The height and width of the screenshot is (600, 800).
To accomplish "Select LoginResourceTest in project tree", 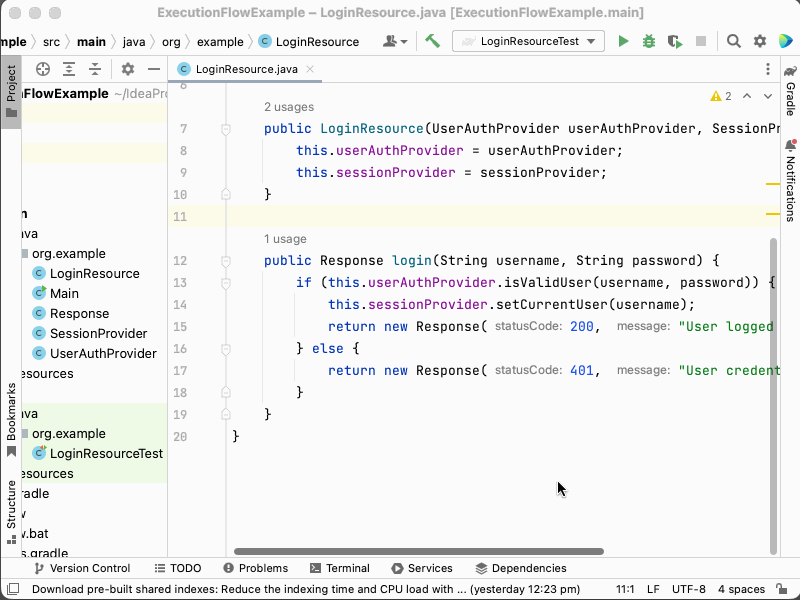I will click(97, 453).
